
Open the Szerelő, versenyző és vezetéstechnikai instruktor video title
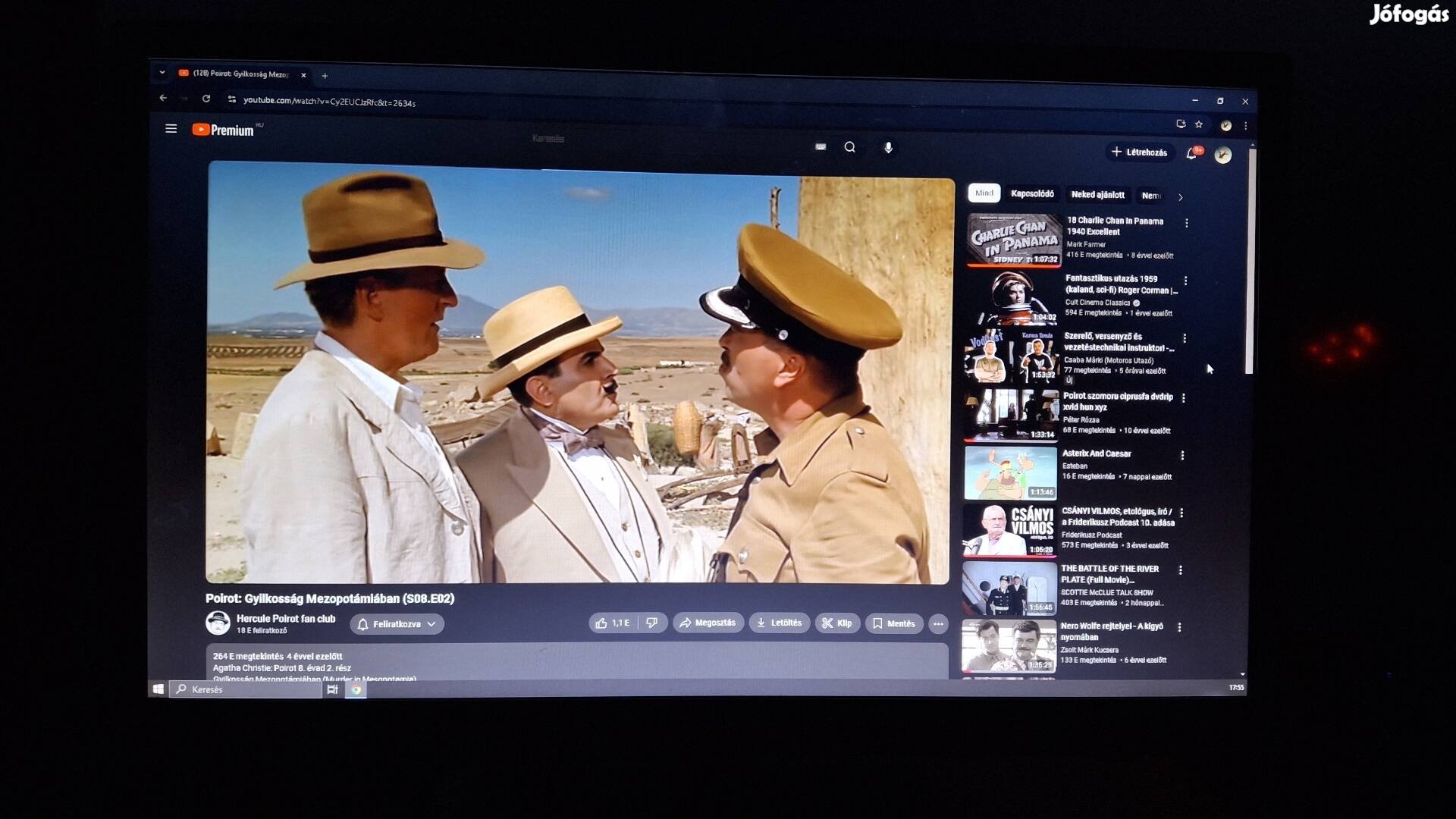tap(1119, 342)
